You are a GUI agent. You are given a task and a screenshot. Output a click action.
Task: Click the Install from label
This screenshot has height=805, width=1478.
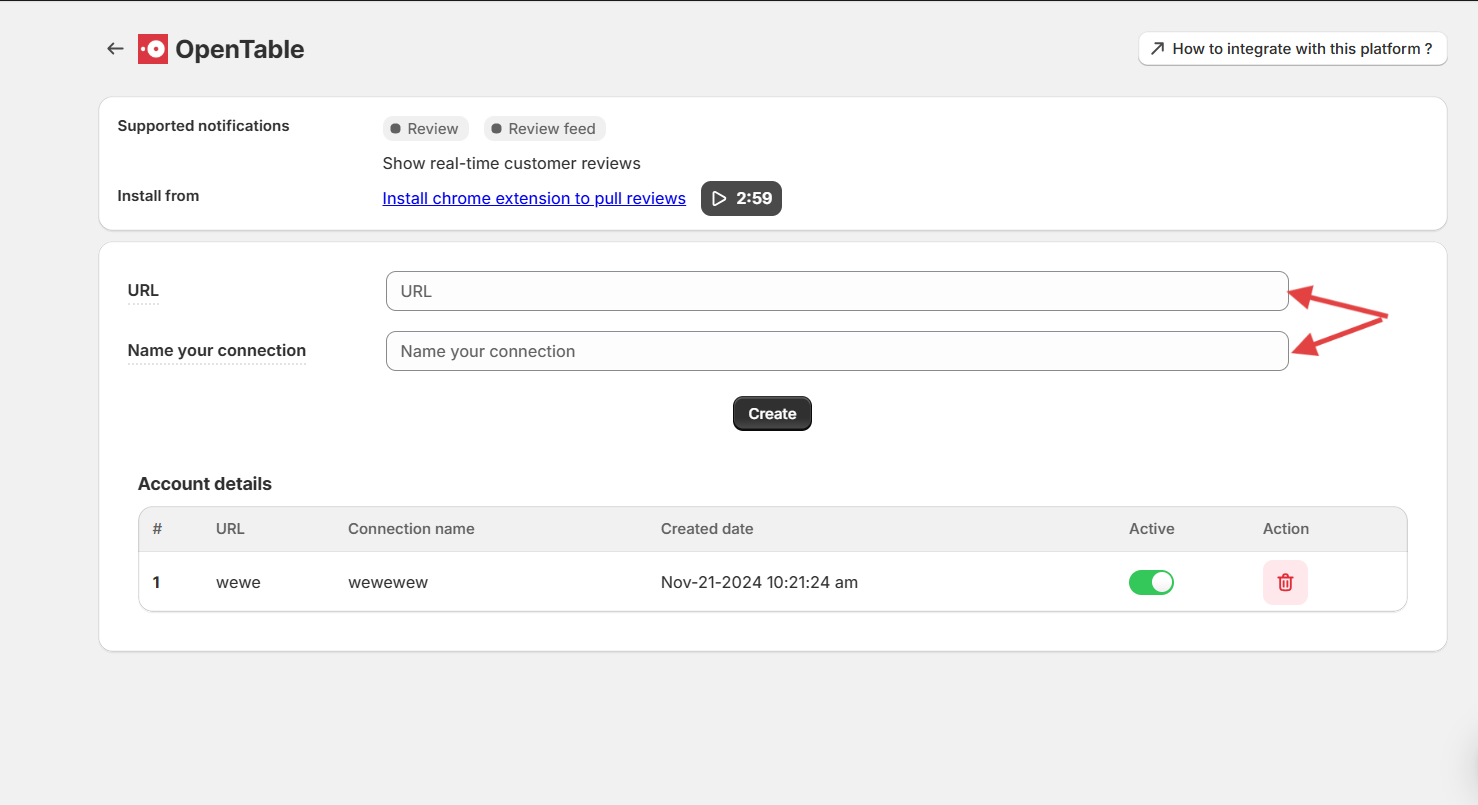[158, 196]
